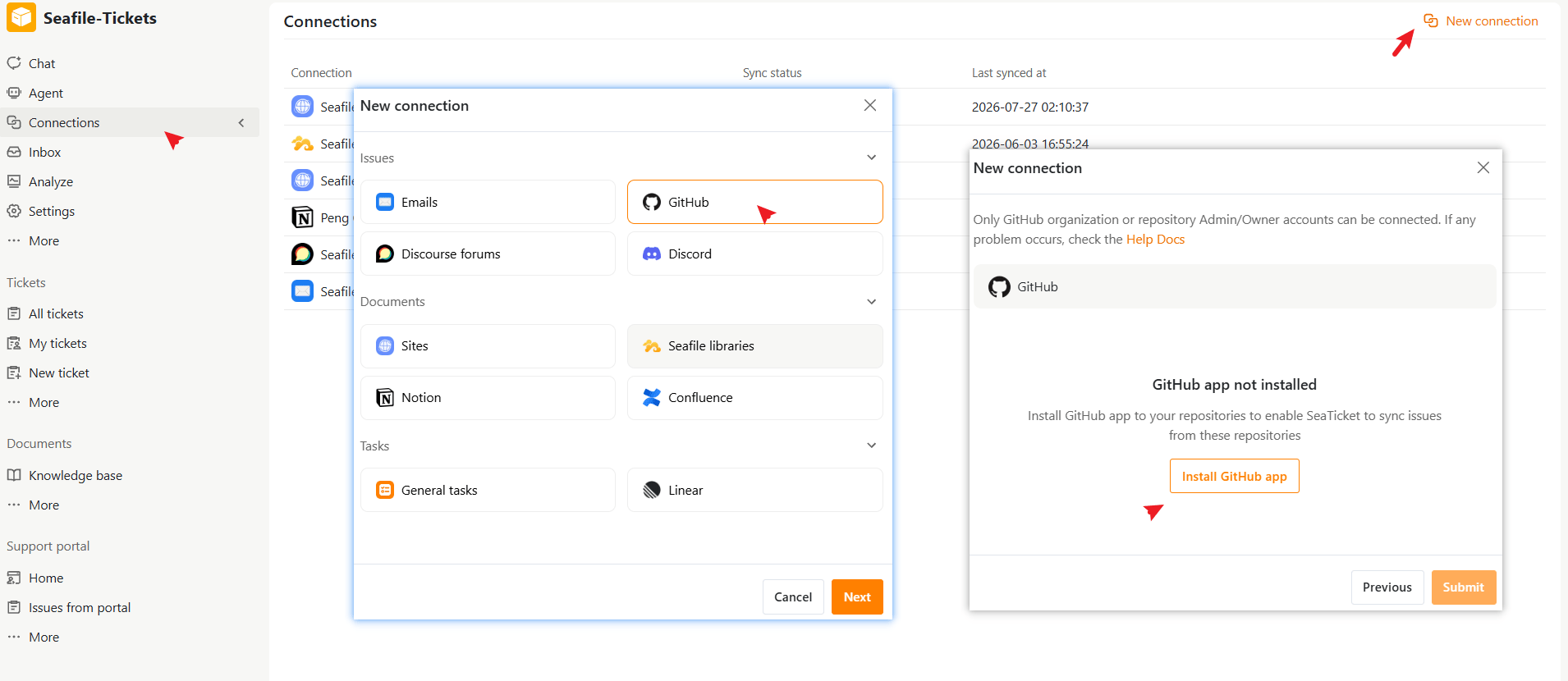Click the Last synced at column header
Image resolution: width=1568 pixels, height=681 pixels.
1009,72
